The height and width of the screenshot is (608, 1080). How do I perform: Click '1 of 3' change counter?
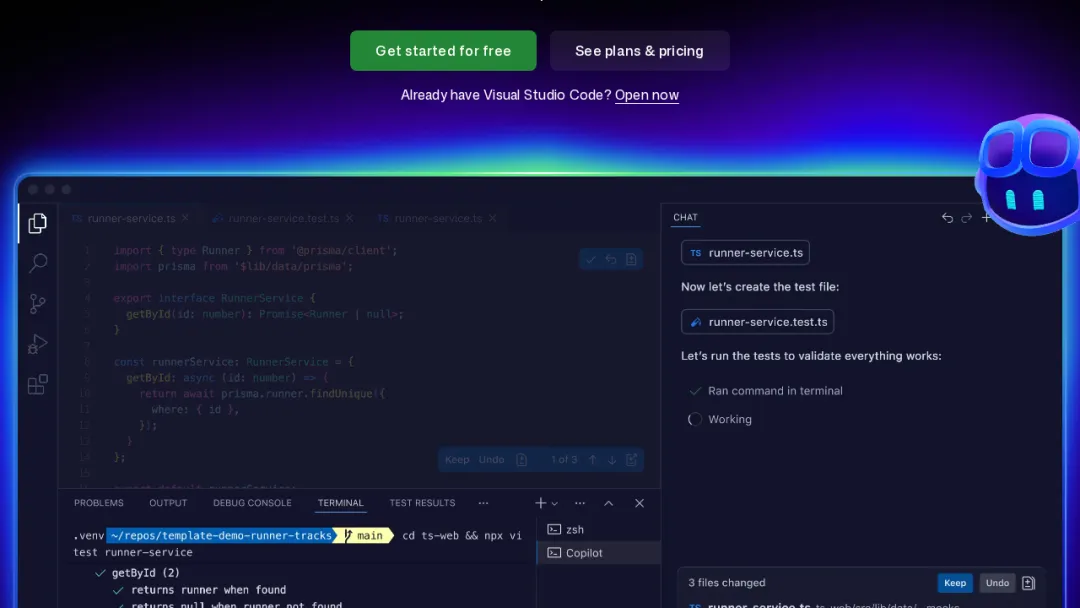coord(563,460)
